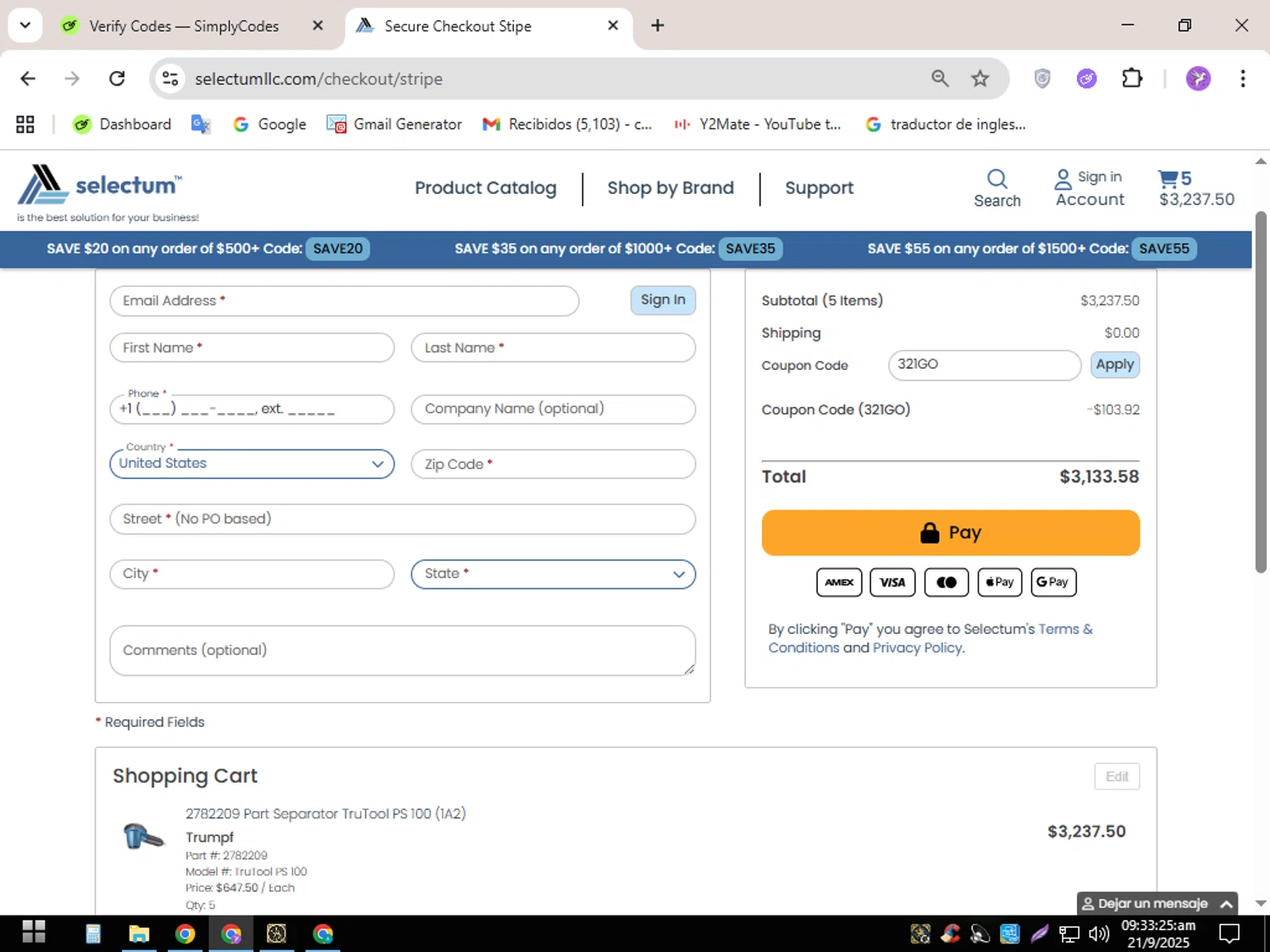Open File Explorer from the taskbar
This screenshot has height=952, width=1270.
139,933
